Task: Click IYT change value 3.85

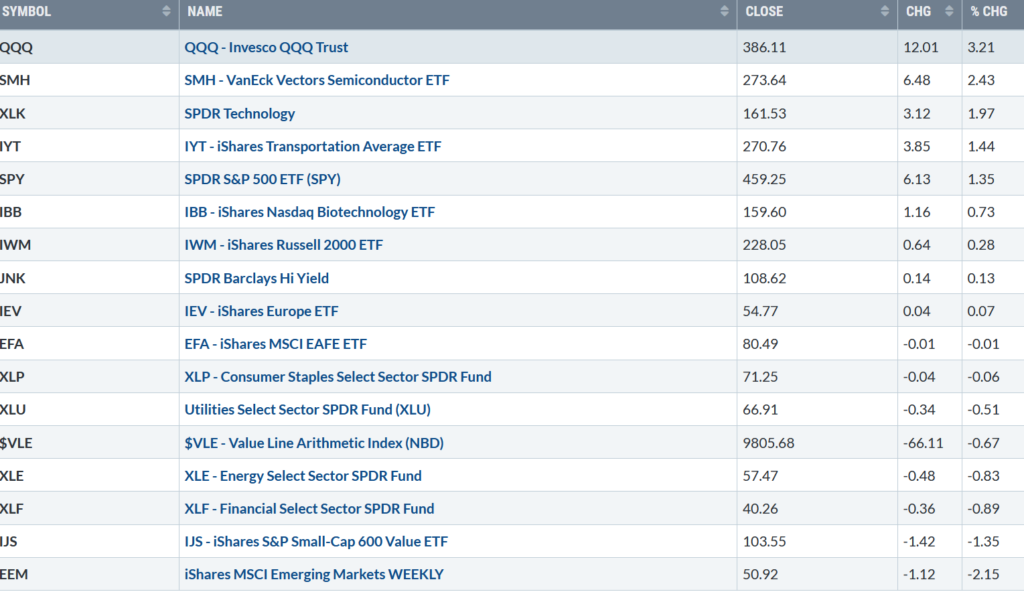Action: [x=917, y=146]
